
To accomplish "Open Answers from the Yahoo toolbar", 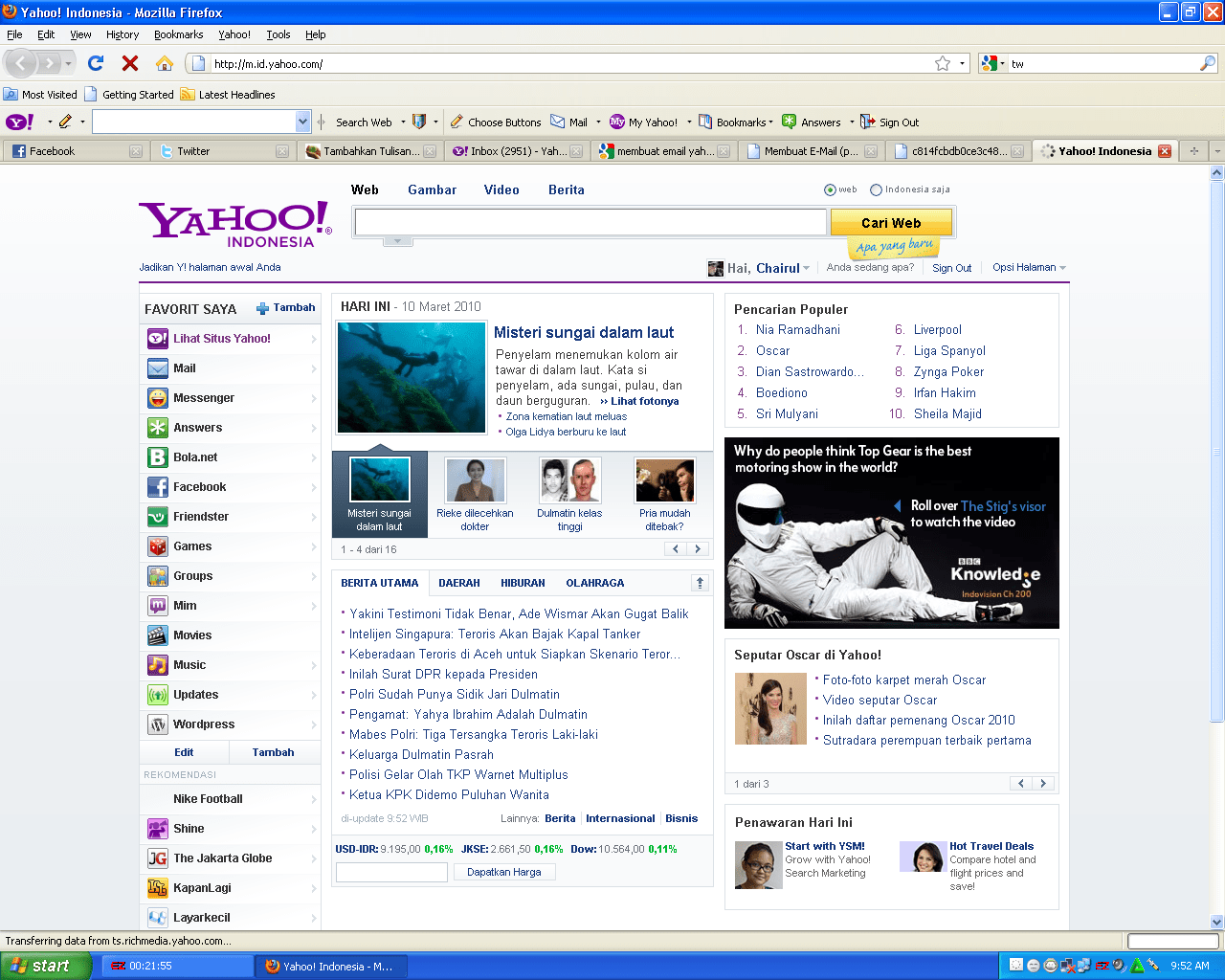I will coord(812,122).
